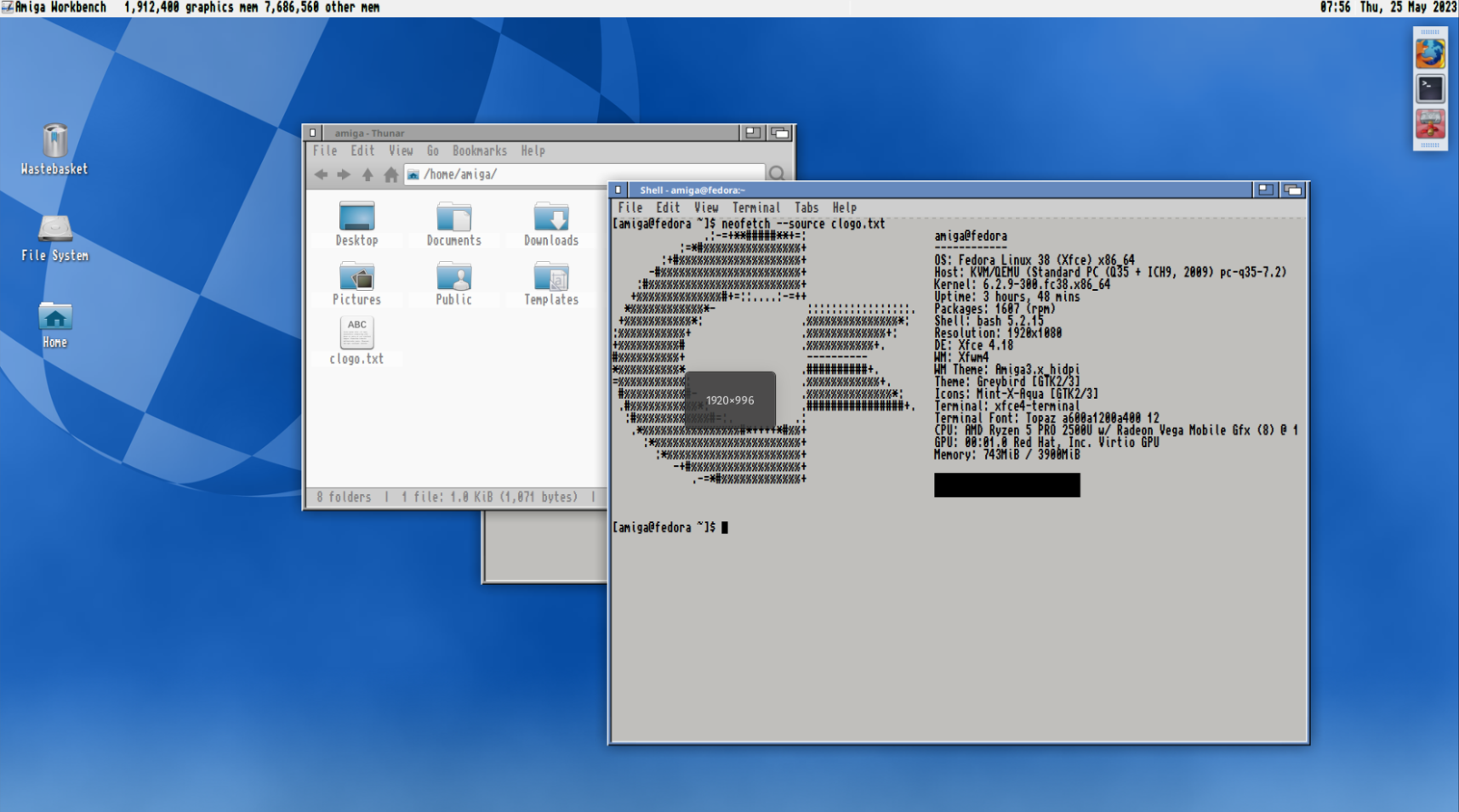Select the Downloads folder in Thunar

click(x=551, y=224)
